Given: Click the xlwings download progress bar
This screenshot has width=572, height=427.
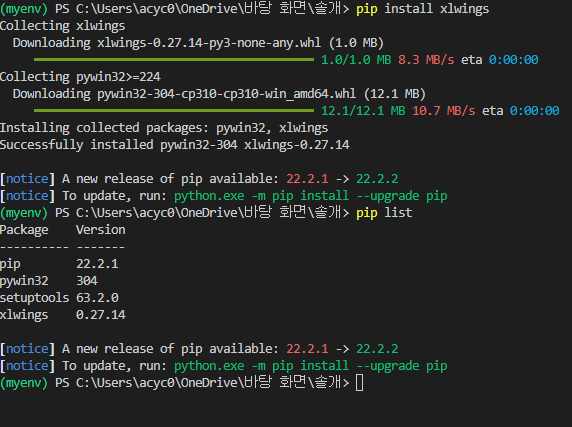Looking at the screenshot, I should pyautogui.click(x=174, y=59).
